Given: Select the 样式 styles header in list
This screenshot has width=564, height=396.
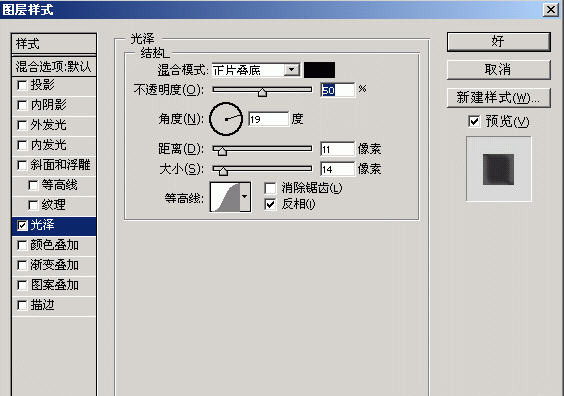Looking at the screenshot, I should (x=54, y=44).
